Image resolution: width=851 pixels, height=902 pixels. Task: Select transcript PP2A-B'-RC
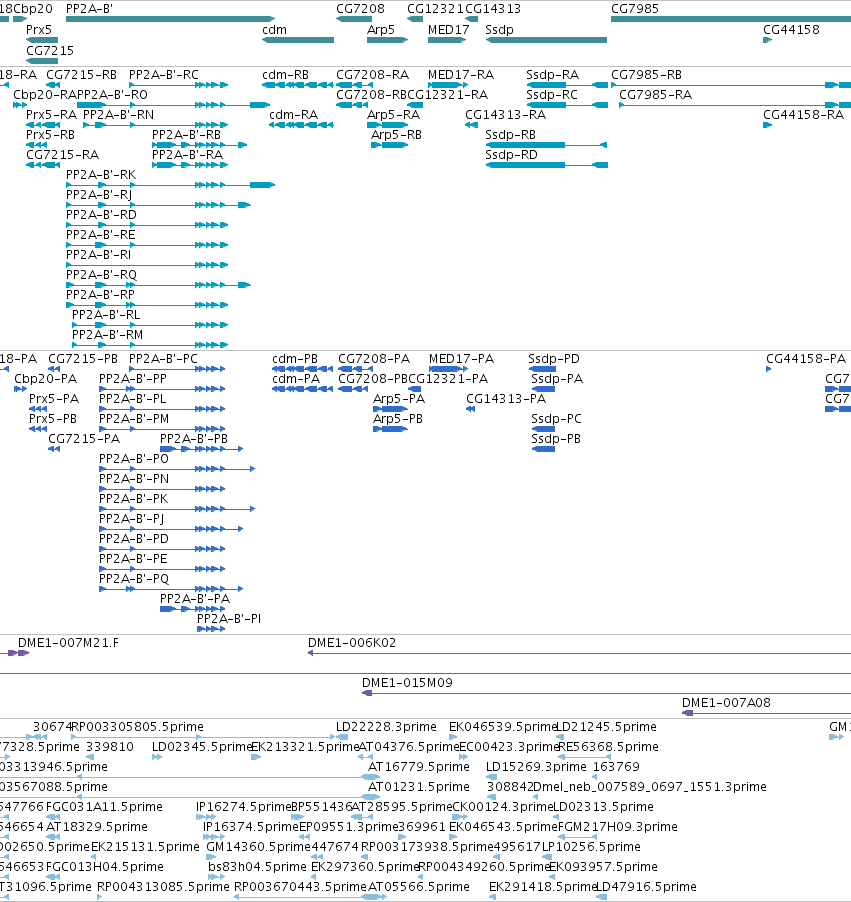click(x=178, y=85)
